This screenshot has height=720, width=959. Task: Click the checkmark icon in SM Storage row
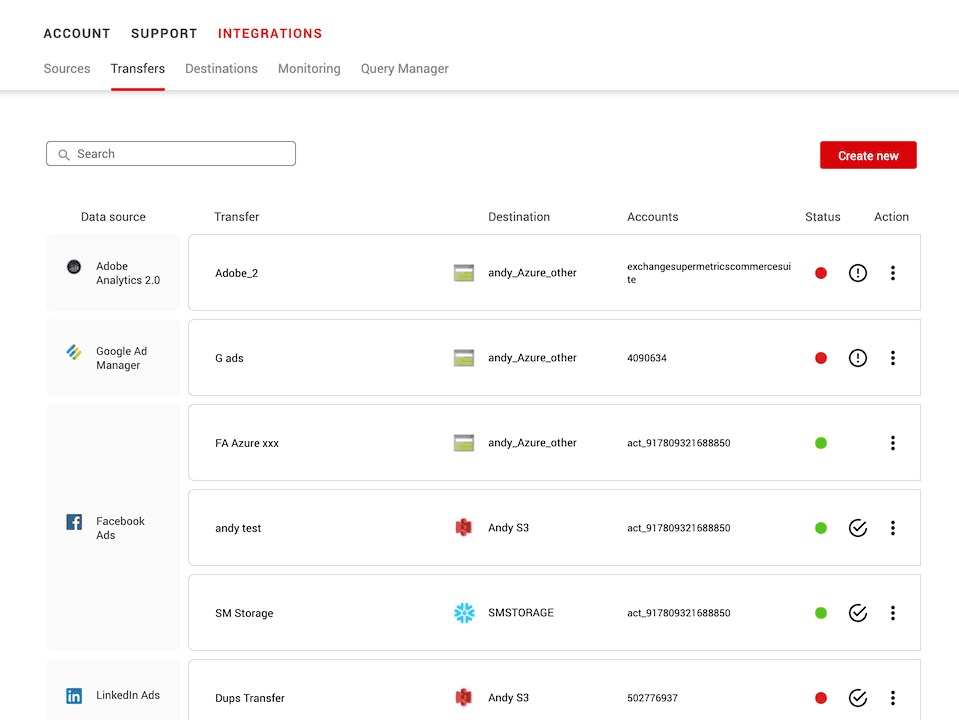857,613
